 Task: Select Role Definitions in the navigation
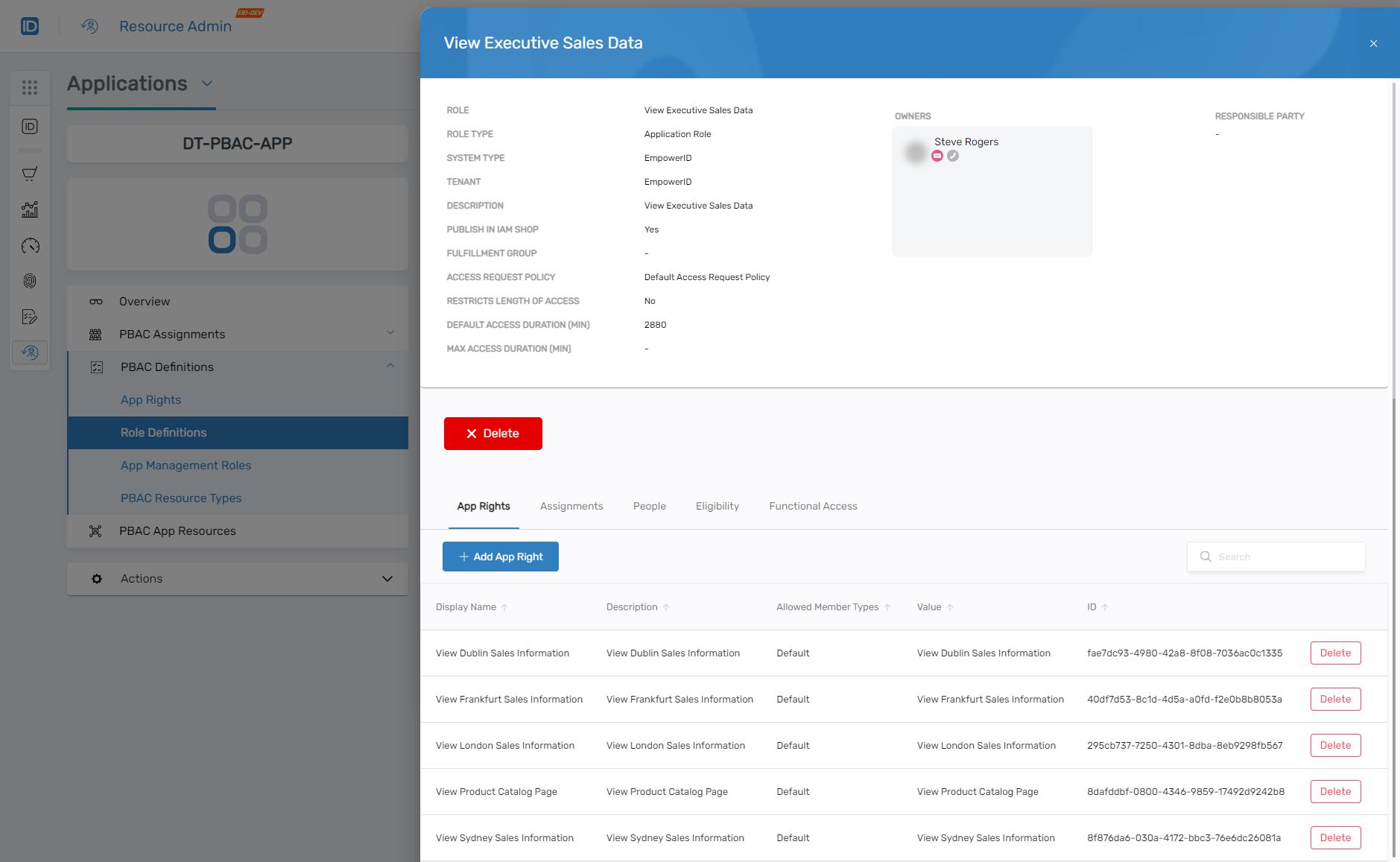click(x=163, y=432)
